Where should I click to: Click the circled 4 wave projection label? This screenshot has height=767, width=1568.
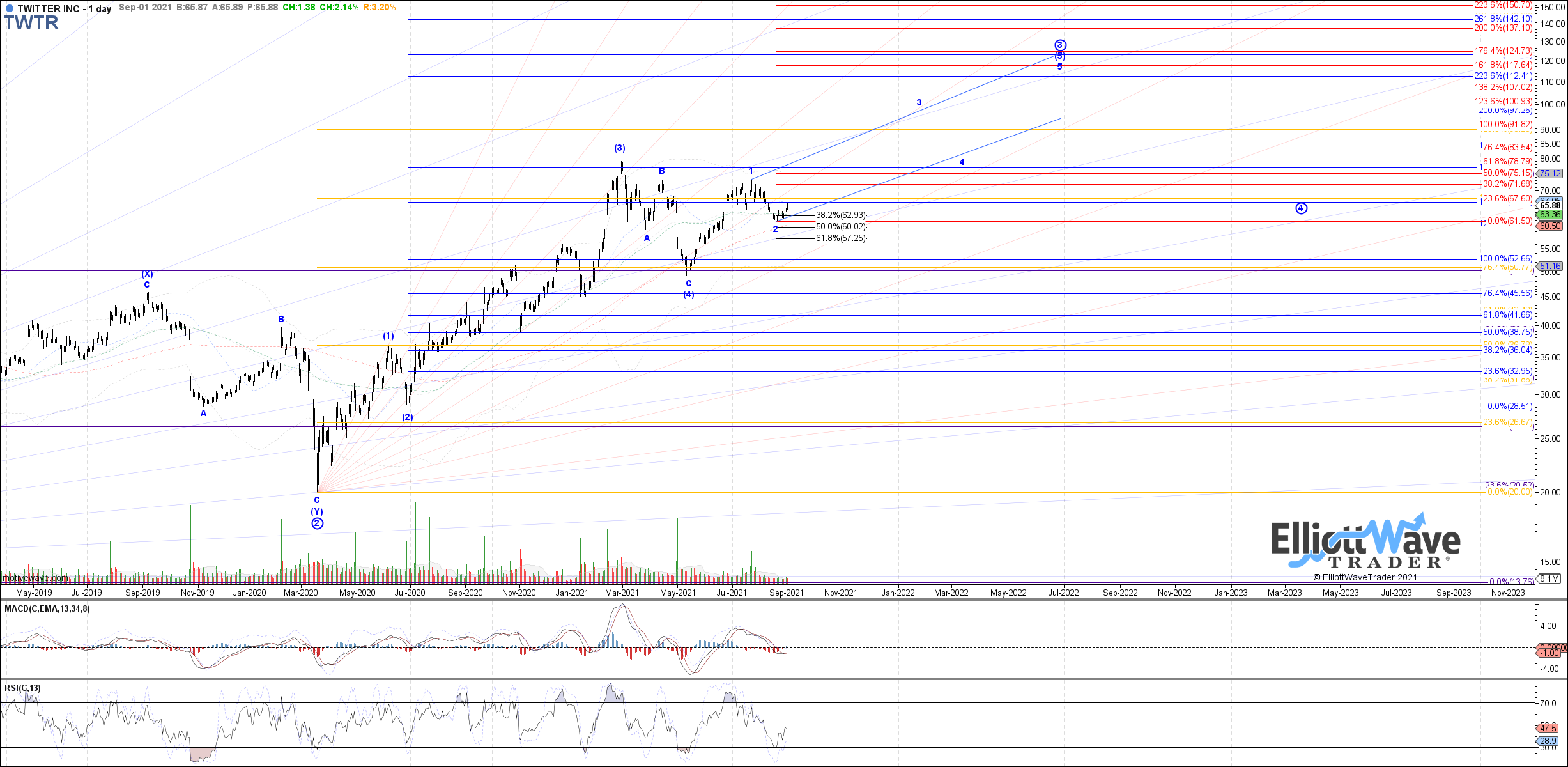[x=1301, y=208]
